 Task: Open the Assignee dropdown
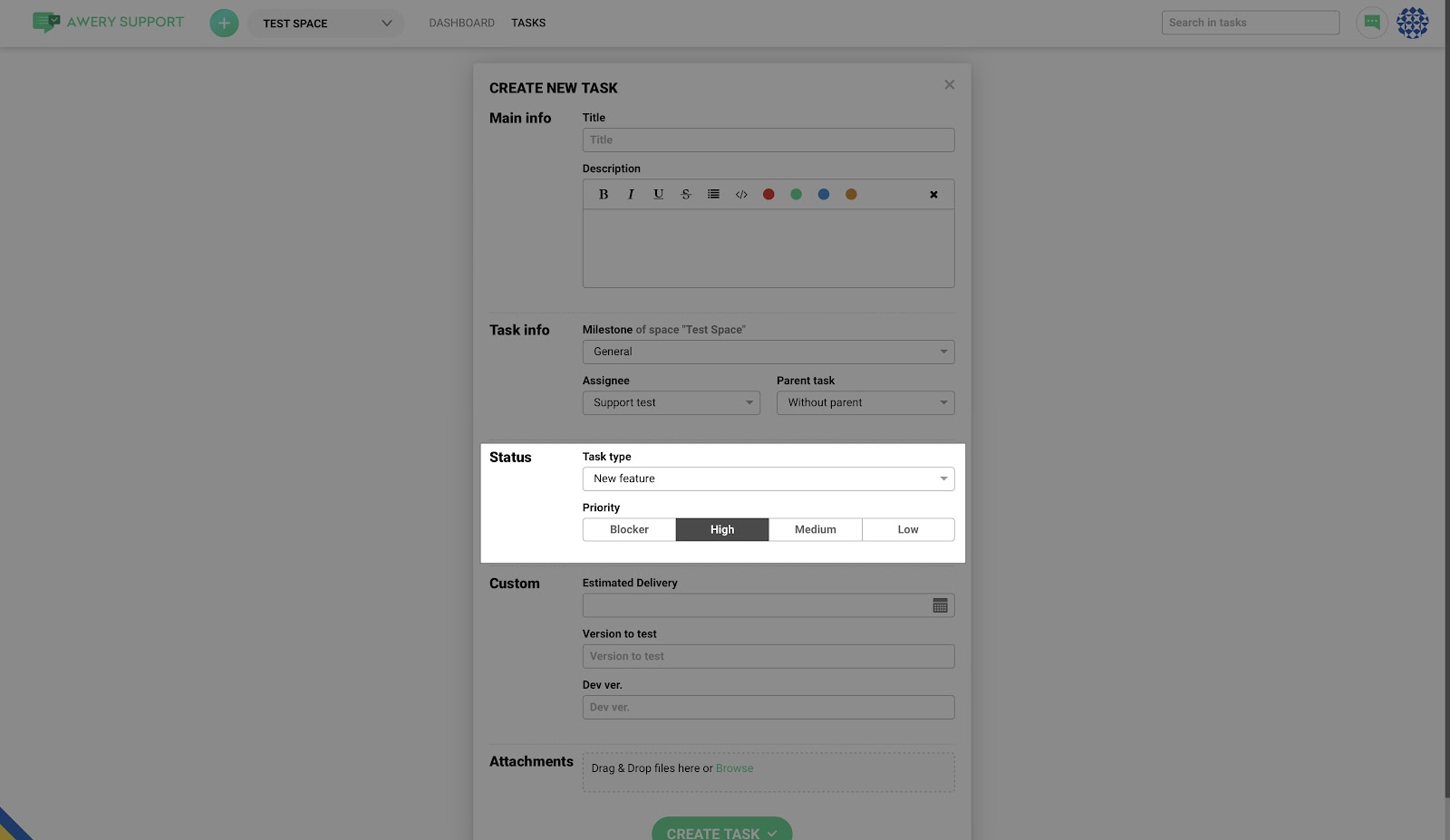pos(671,402)
